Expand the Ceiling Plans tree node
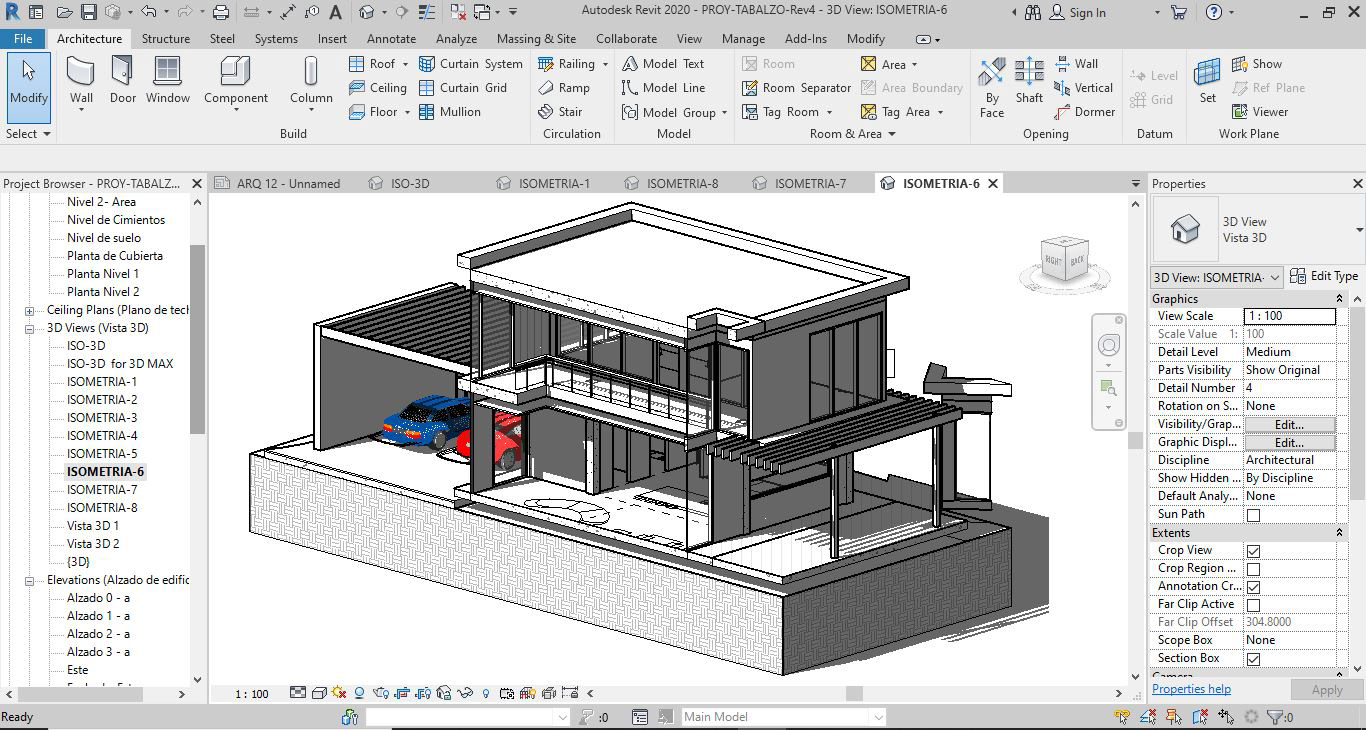The image size is (1366, 730). click(30, 310)
